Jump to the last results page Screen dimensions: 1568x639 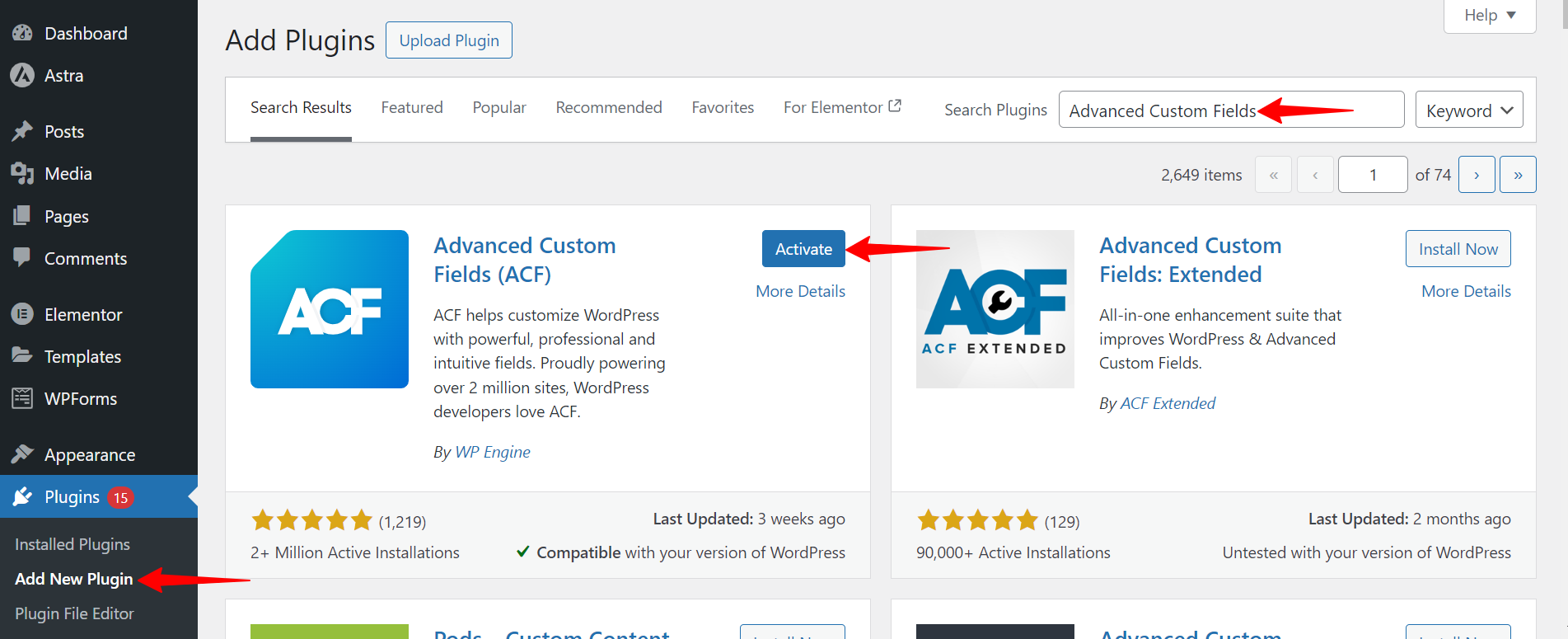point(1518,175)
